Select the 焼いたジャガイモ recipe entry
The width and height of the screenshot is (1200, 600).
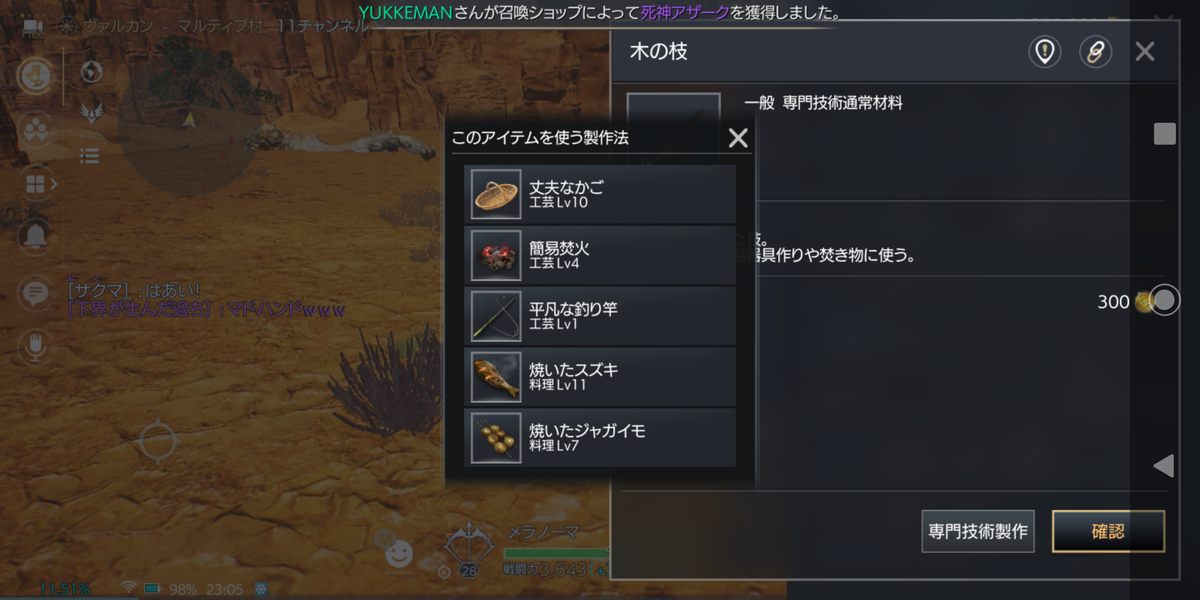(x=600, y=437)
